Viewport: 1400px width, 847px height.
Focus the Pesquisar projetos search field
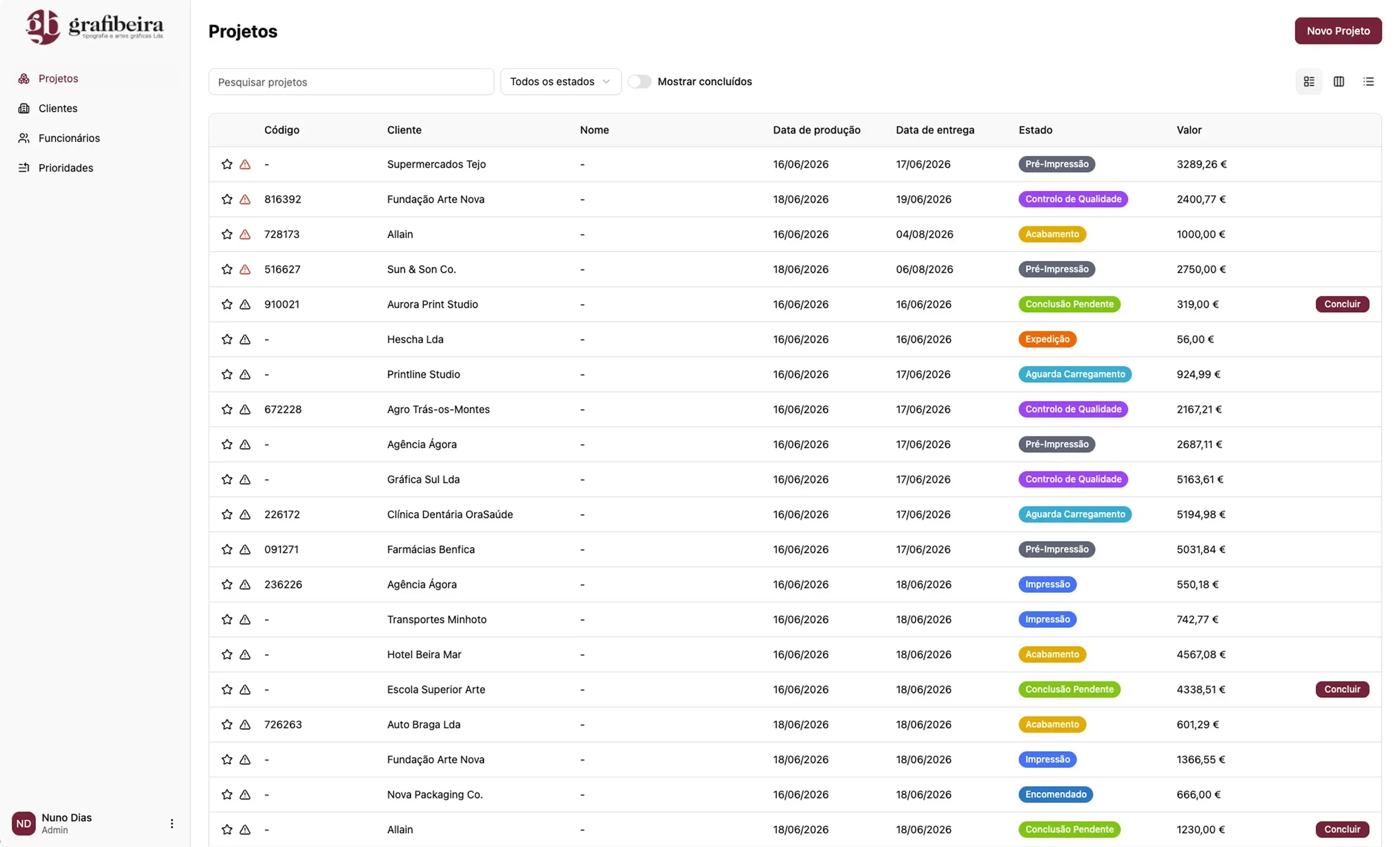351,82
